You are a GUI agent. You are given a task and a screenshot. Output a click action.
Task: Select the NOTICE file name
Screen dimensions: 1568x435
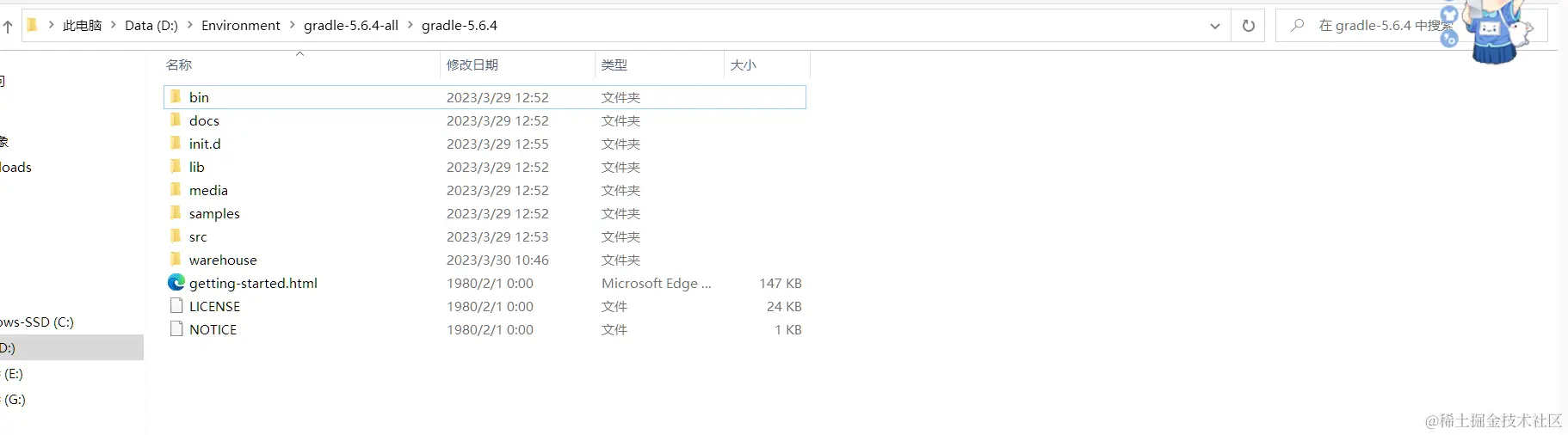coord(213,329)
